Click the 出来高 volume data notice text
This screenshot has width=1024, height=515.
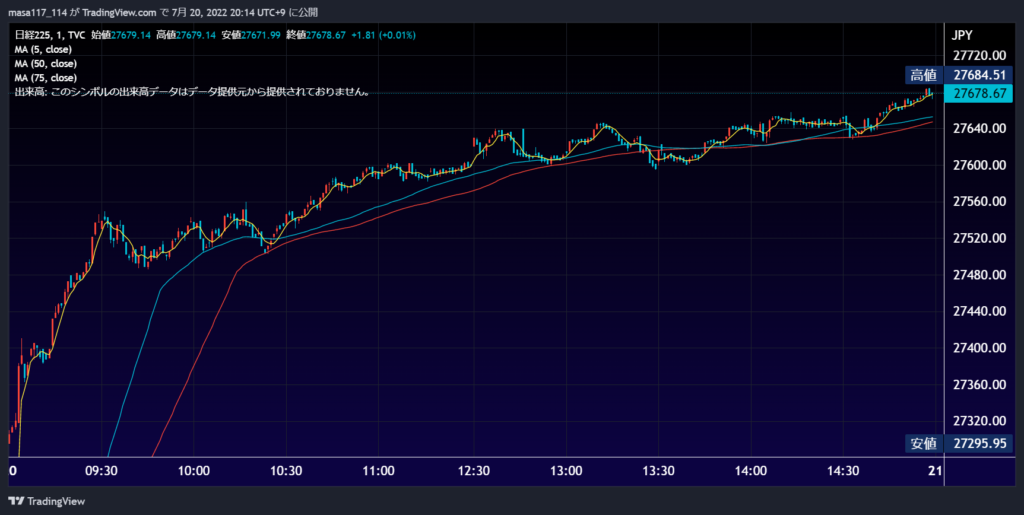click(x=193, y=92)
